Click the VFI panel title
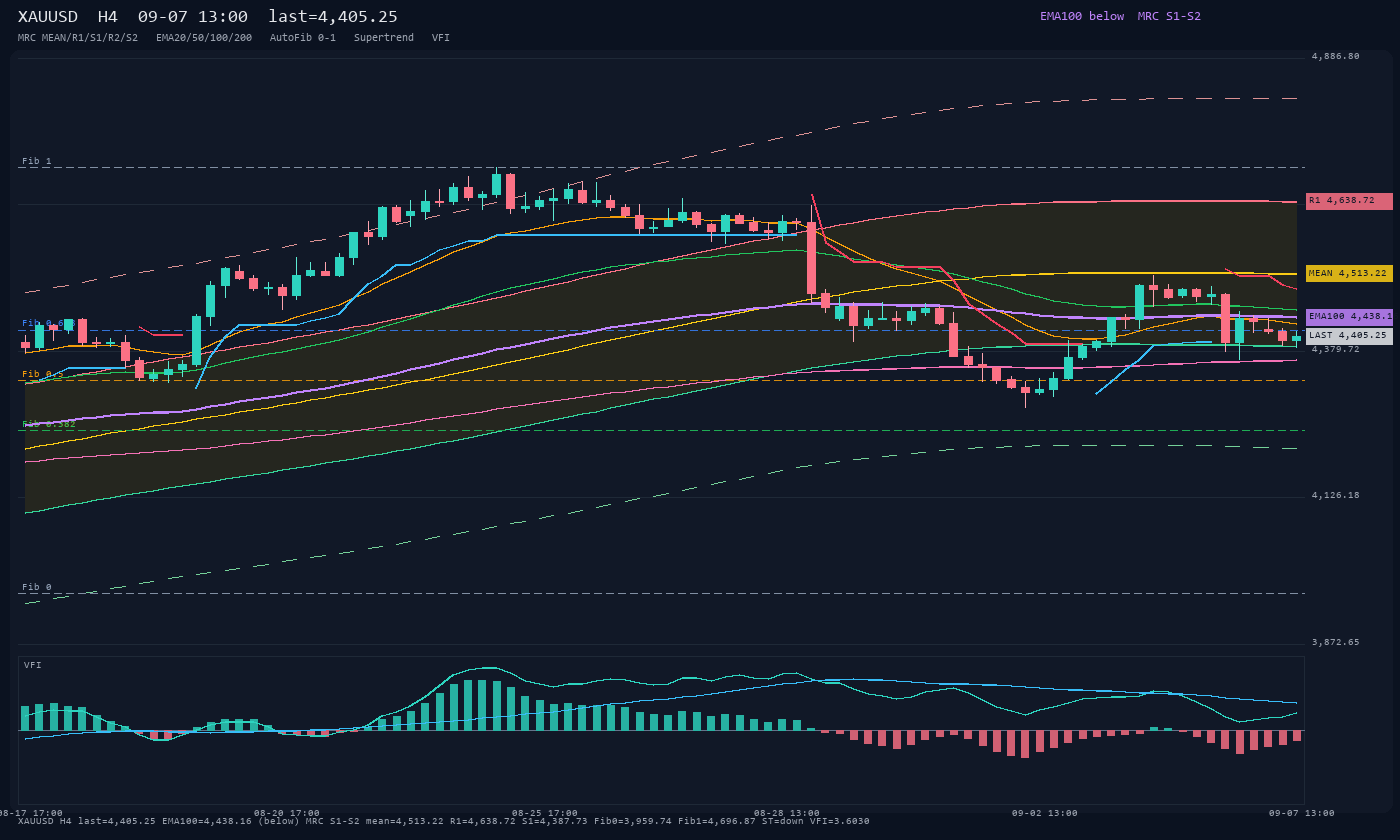The width and height of the screenshot is (1400, 840). (33, 665)
